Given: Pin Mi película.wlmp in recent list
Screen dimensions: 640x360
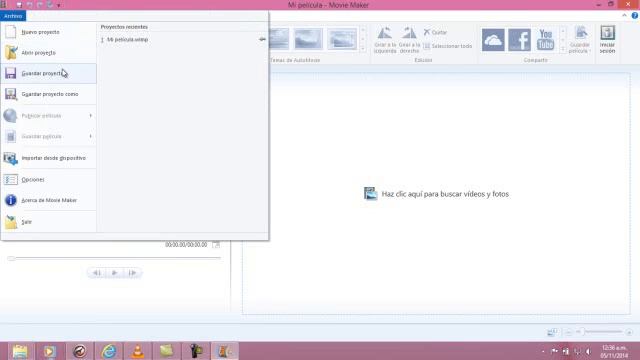Looking at the screenshot, I should point(262,39).
